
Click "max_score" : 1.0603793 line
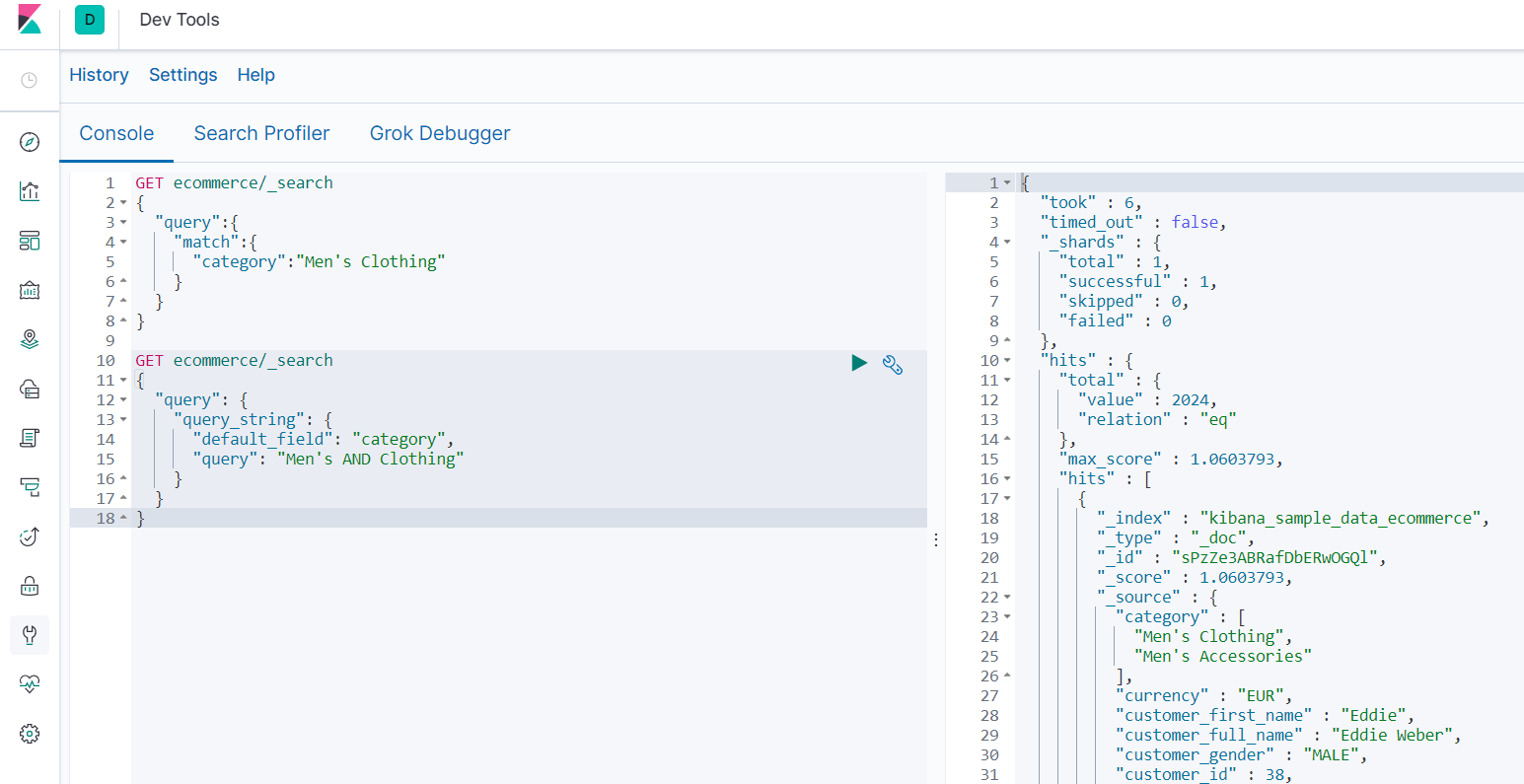coord(1171,459)
